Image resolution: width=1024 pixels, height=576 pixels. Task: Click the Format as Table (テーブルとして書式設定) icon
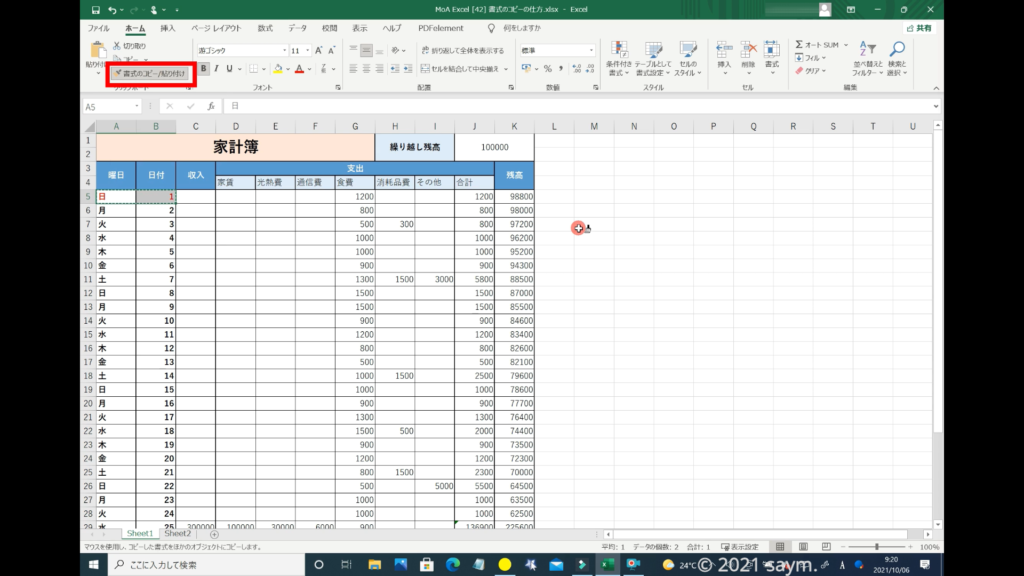[x=653, y=52]
